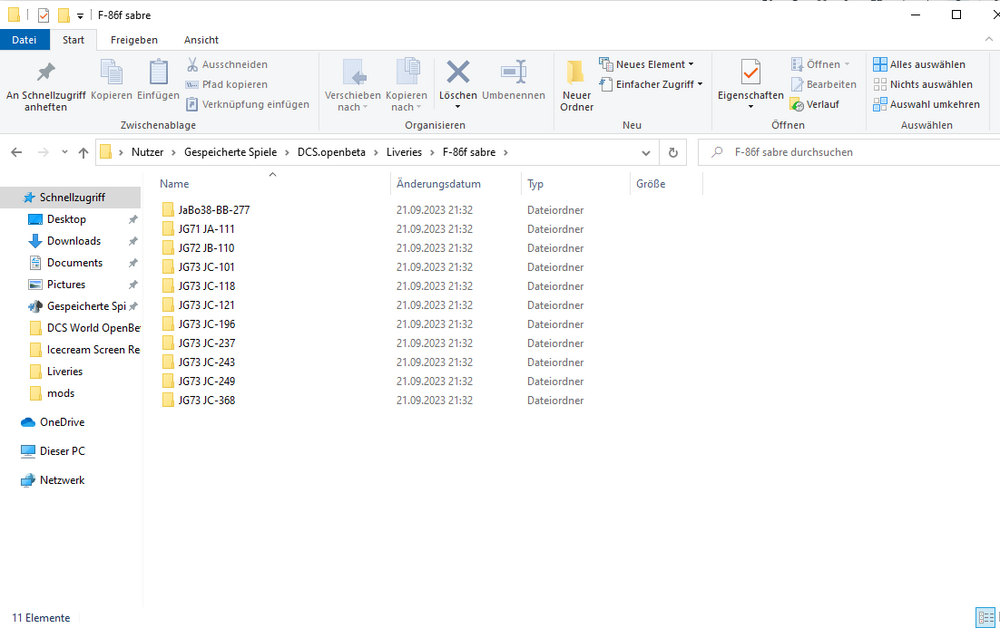Click Alles auswählen
This screenshot has width=1000, height=628.
[x=919, y=64]
